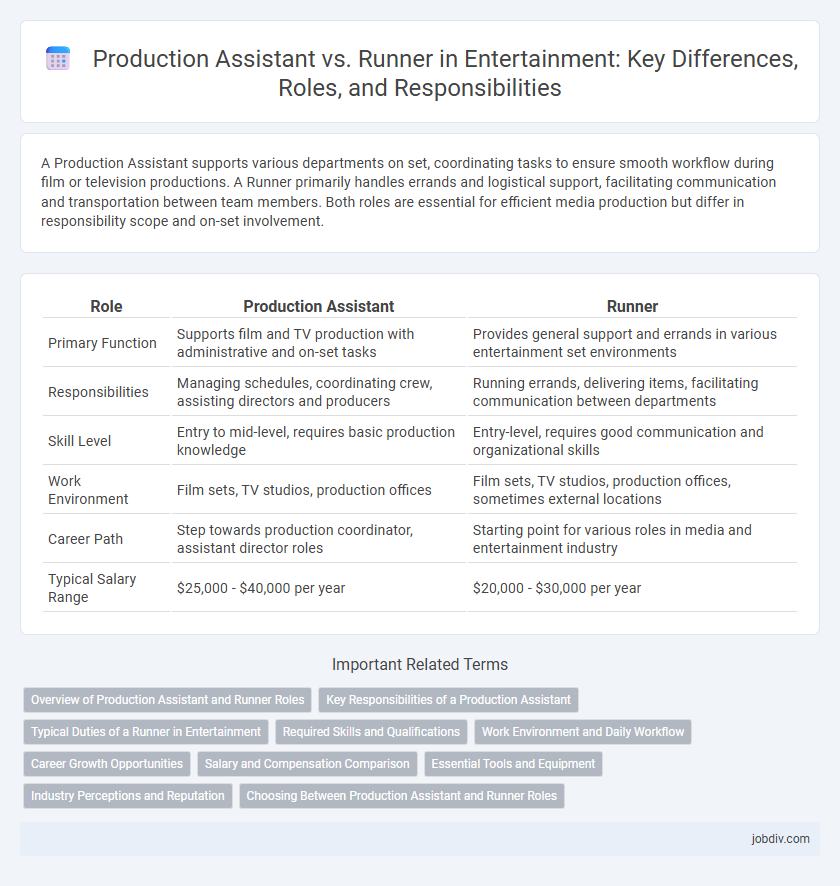Select the Primary Function row label

point(102,343)
